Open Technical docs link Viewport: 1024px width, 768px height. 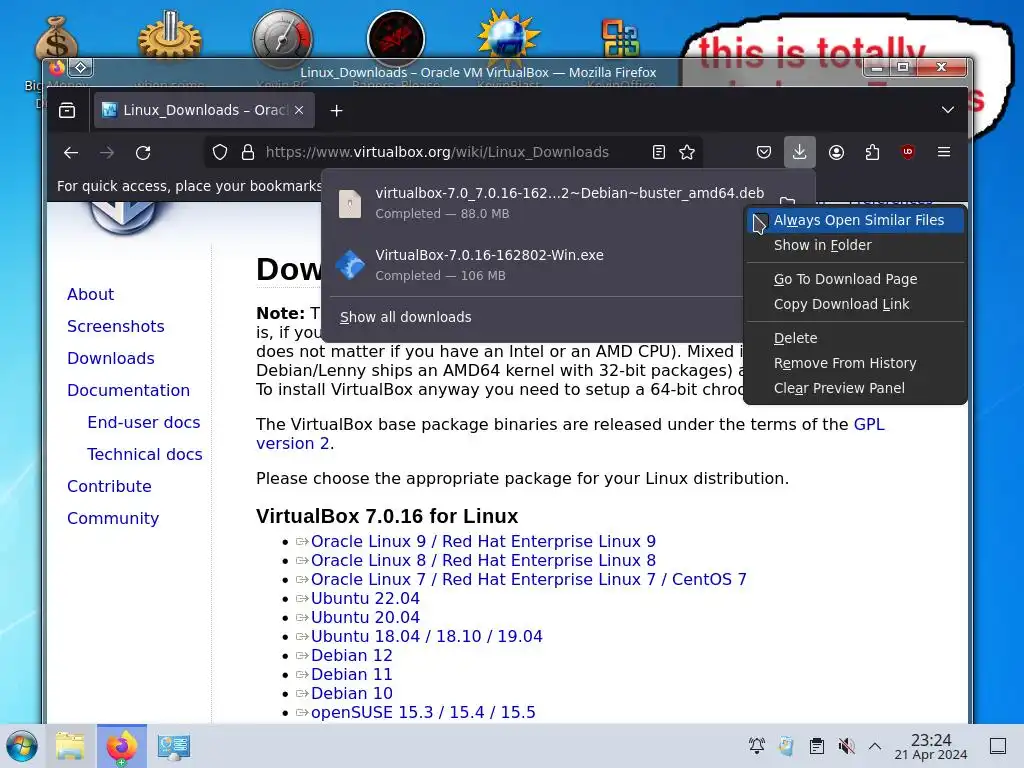(144, 455)
